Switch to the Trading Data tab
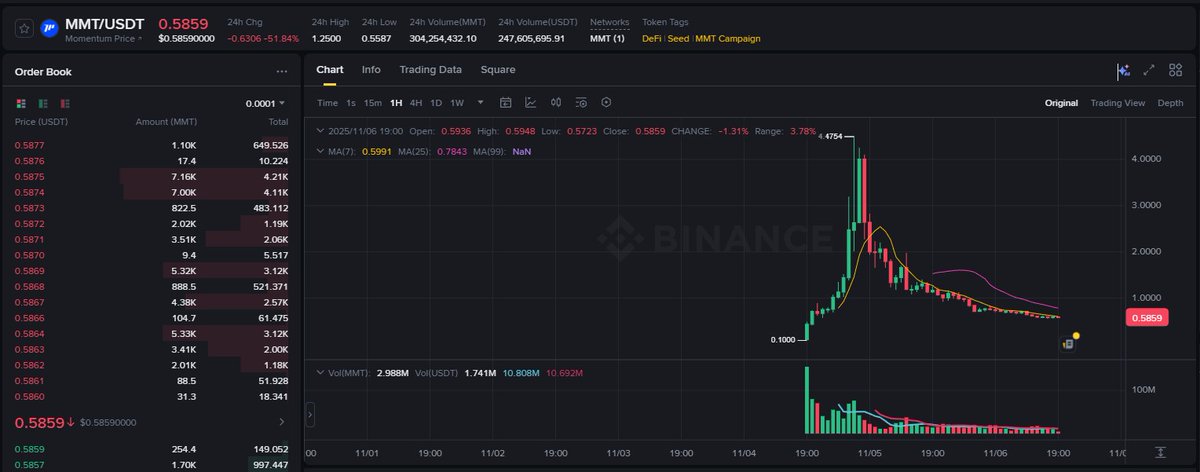The width and height of the screenshot is (1200, 472). (x=430, y=70)
